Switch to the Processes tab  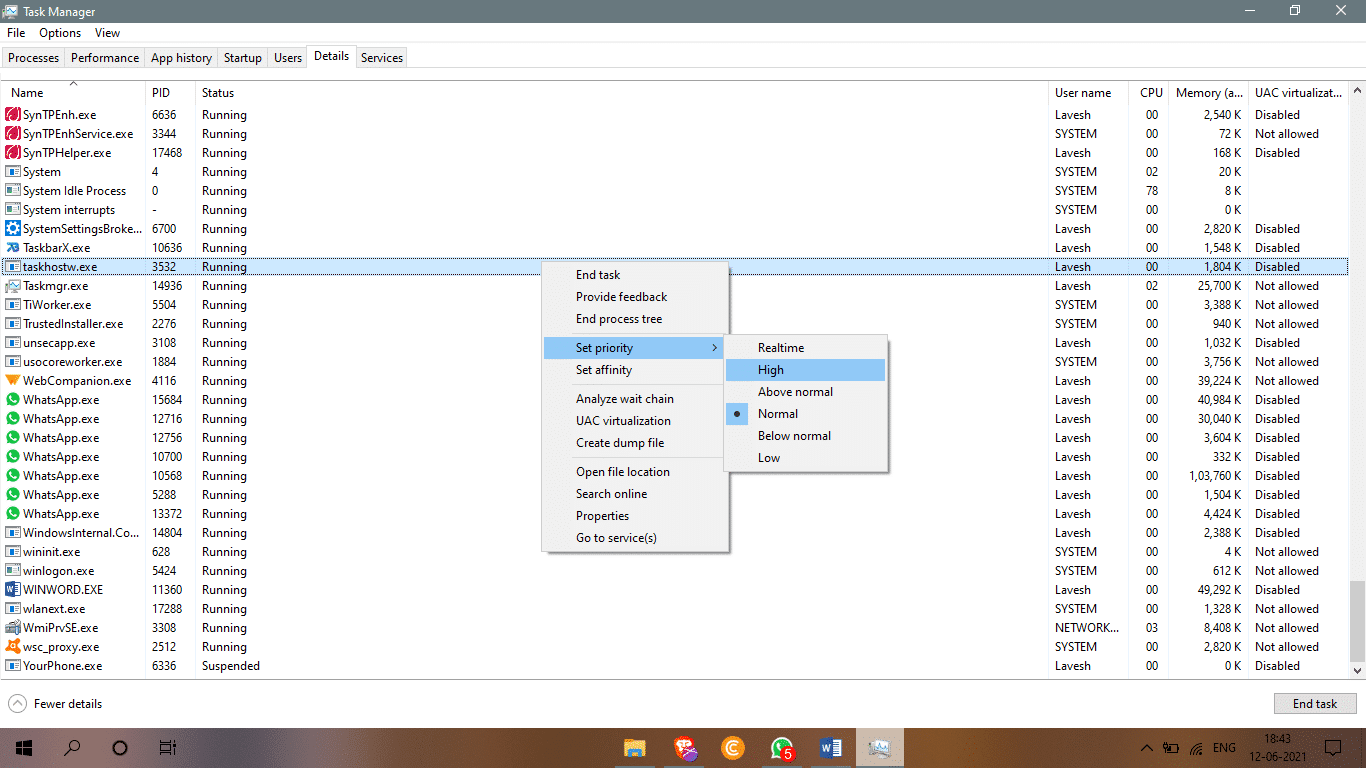(x=34, y=58)
